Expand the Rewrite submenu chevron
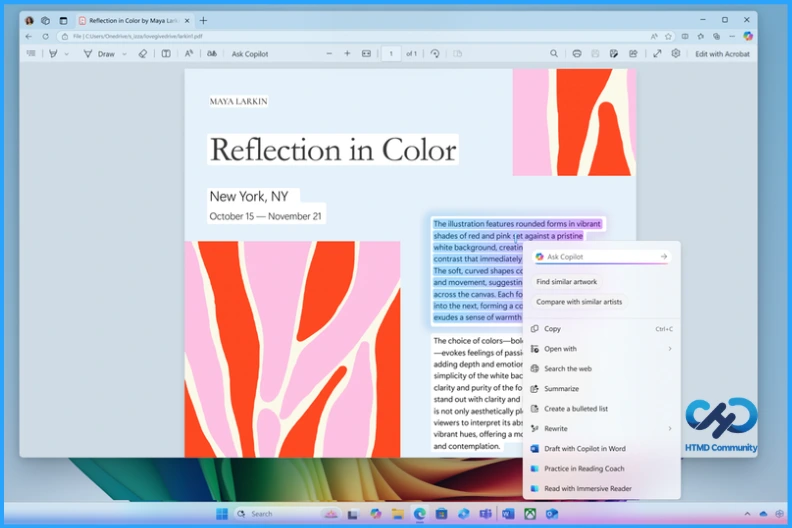 tap(670, 428)
